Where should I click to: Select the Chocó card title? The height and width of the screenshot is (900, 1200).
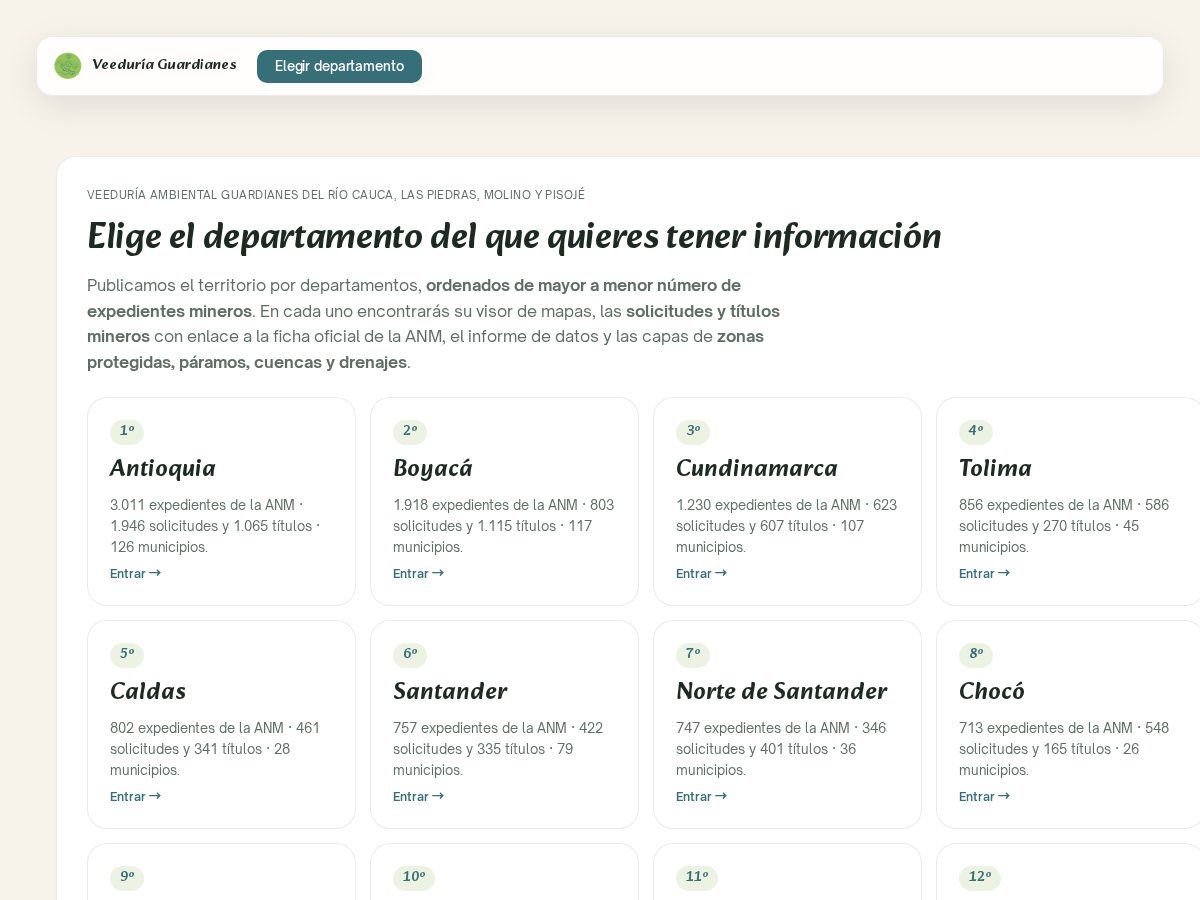[992, 691]
